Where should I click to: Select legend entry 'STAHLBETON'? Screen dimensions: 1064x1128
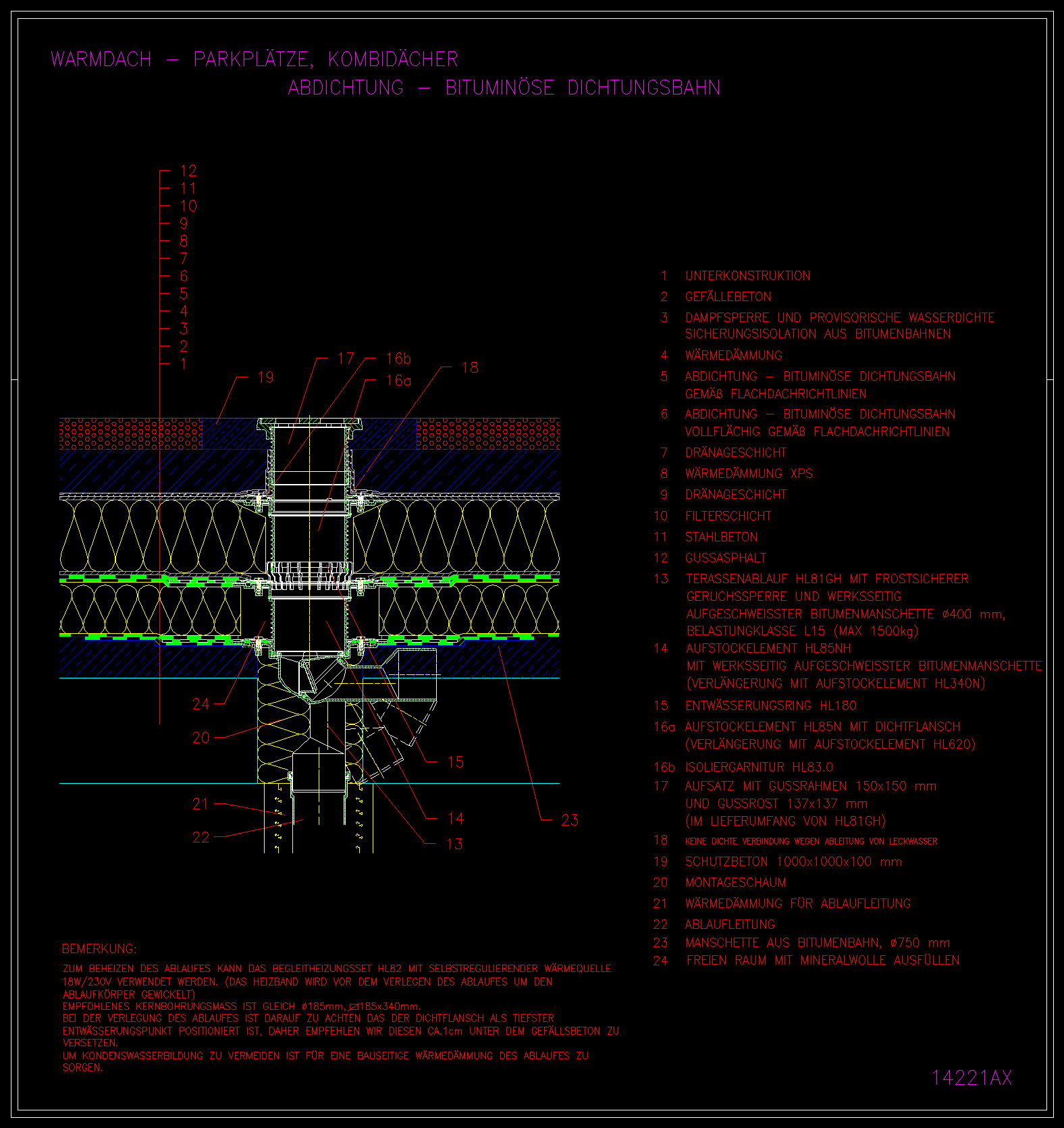click(722, 537)
